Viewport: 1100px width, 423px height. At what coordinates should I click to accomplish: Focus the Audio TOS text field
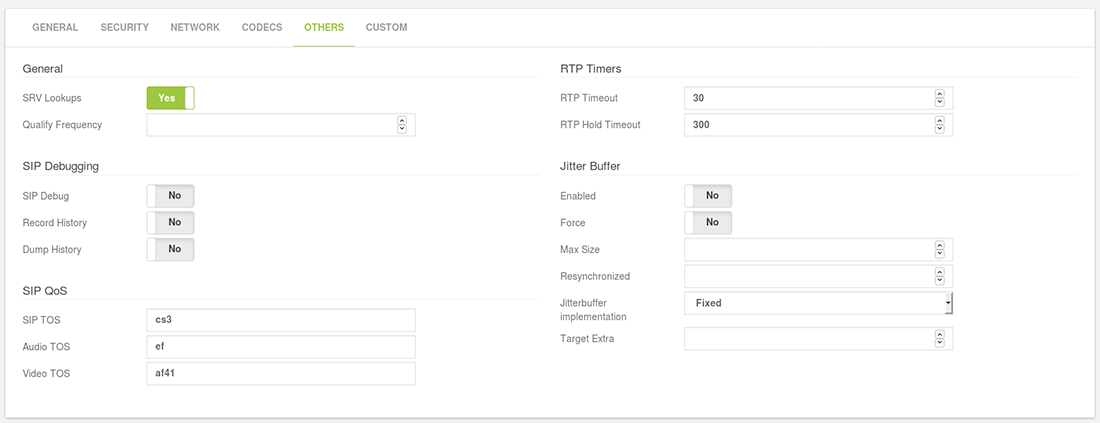point(281,347)
